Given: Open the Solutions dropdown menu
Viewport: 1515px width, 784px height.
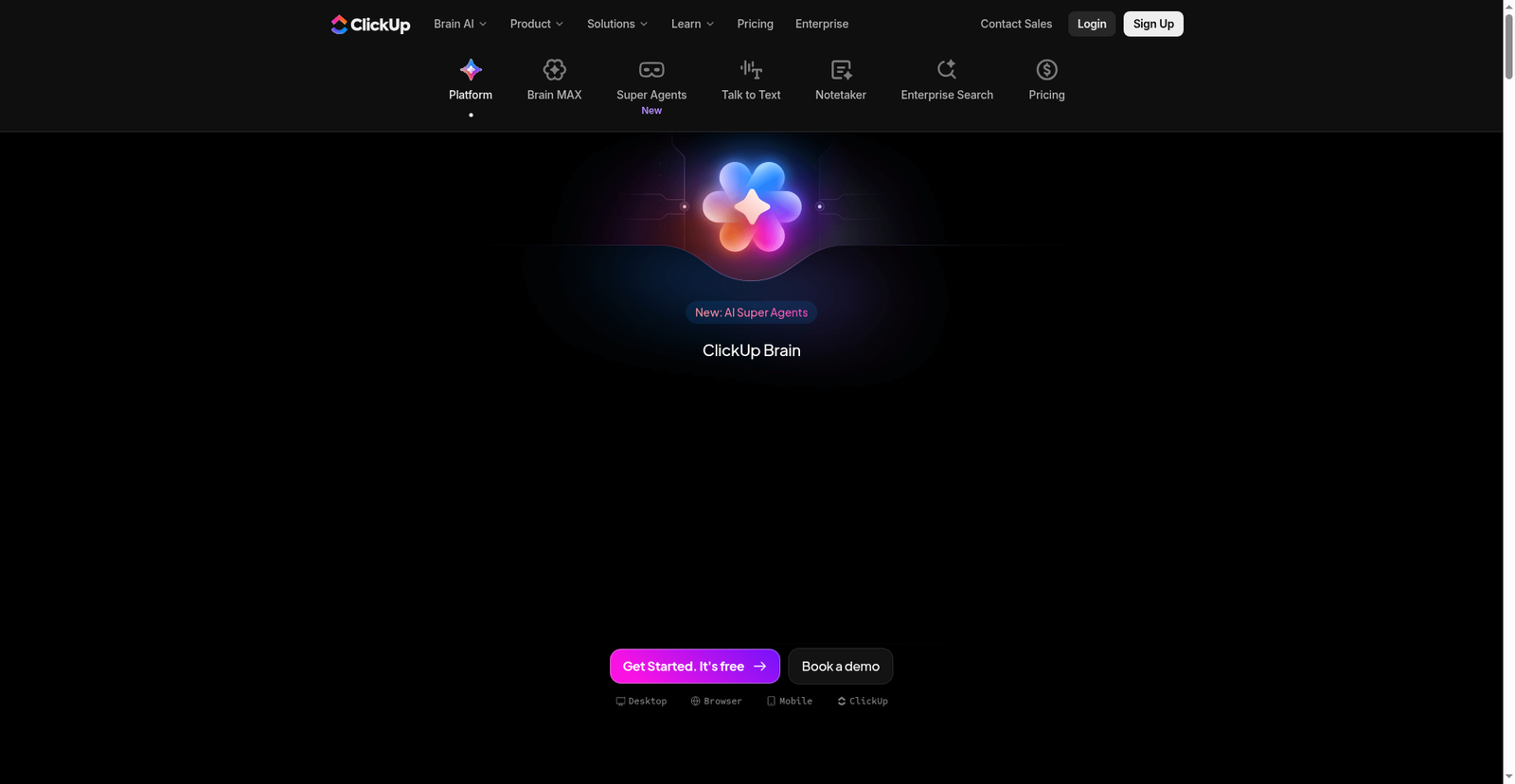Looking at the screenshot, I should [x=617, y=24].
